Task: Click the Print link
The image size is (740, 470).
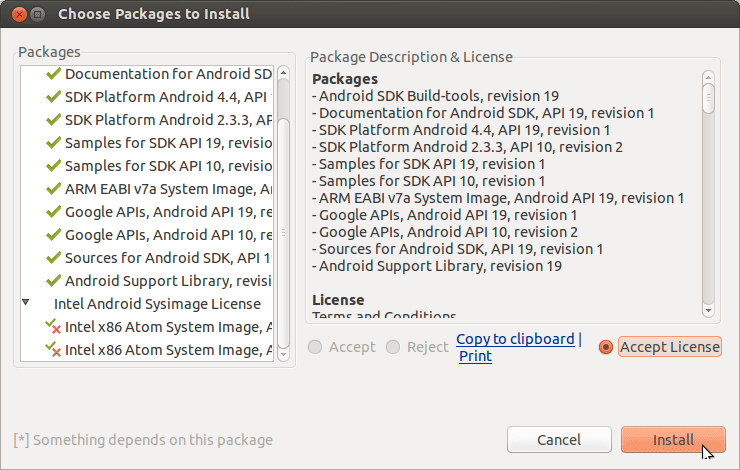Action: [475, 356]
